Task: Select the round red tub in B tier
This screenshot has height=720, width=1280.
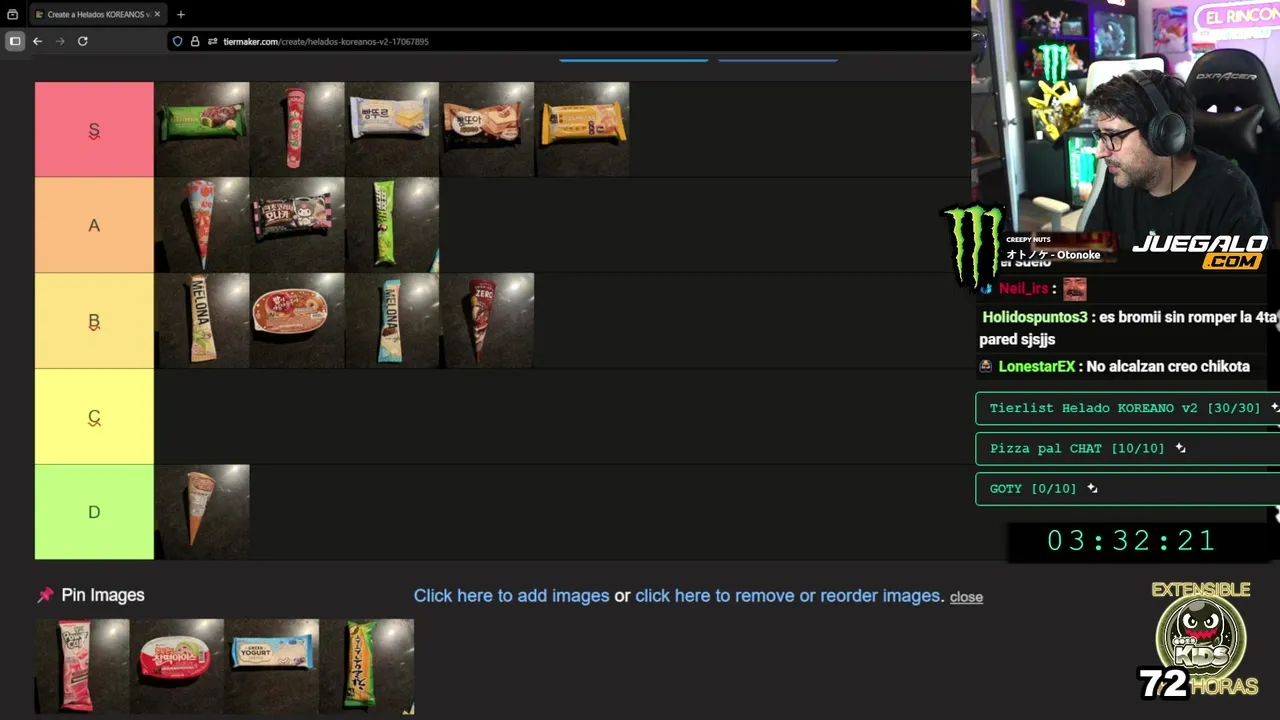Action: pos(297,320)
